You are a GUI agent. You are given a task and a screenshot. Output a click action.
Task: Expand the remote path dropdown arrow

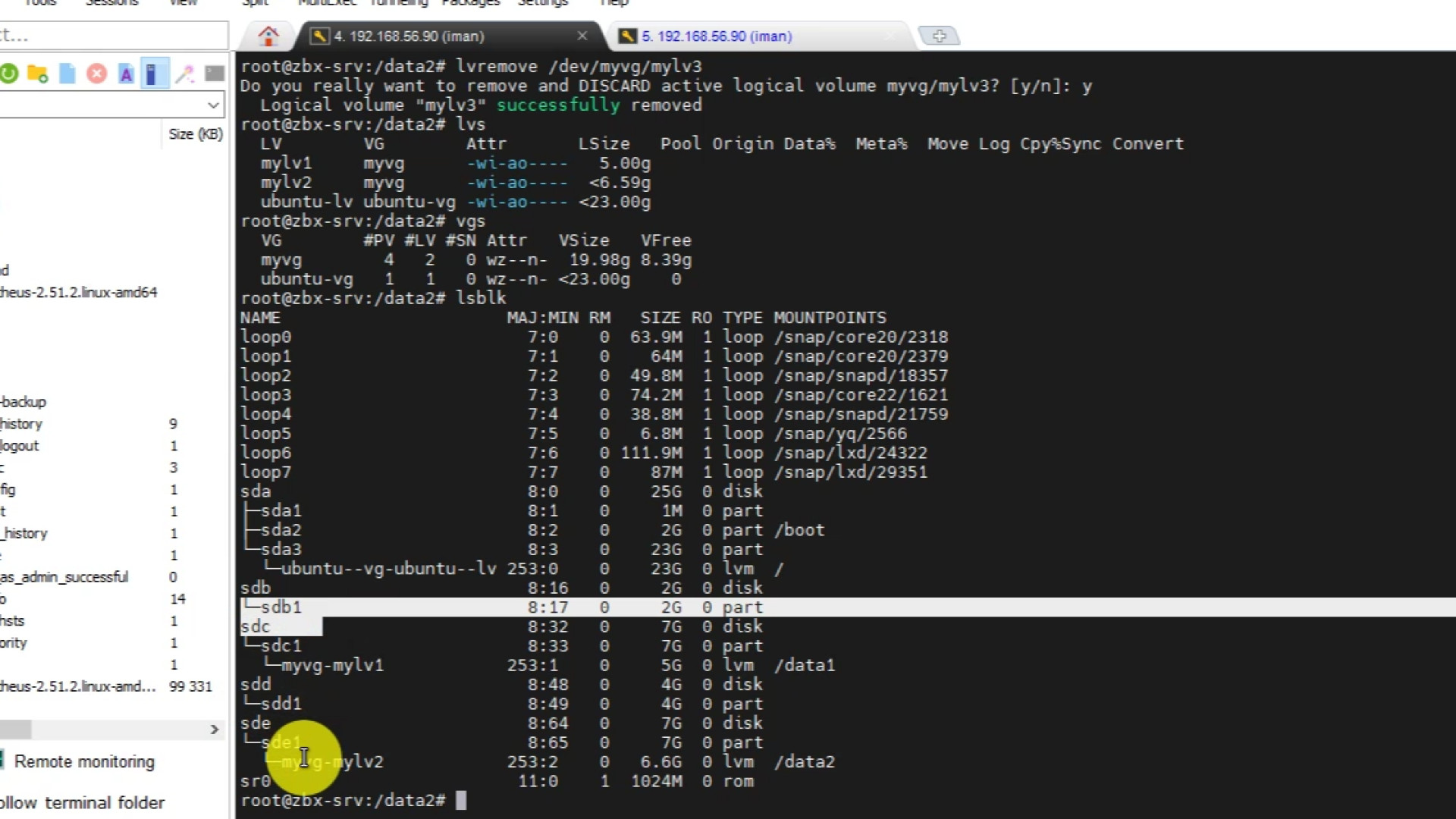[x=213, y=105]
